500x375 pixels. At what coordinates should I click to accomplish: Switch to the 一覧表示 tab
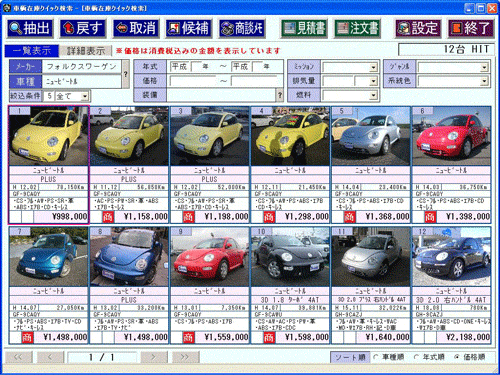click(32, 51)
